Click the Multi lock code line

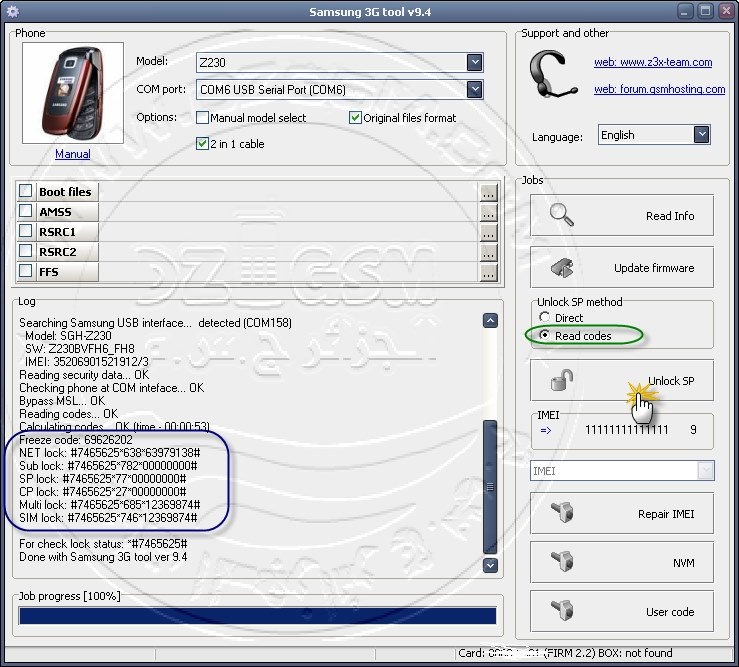pyautogui.click(x=110, y=504)
